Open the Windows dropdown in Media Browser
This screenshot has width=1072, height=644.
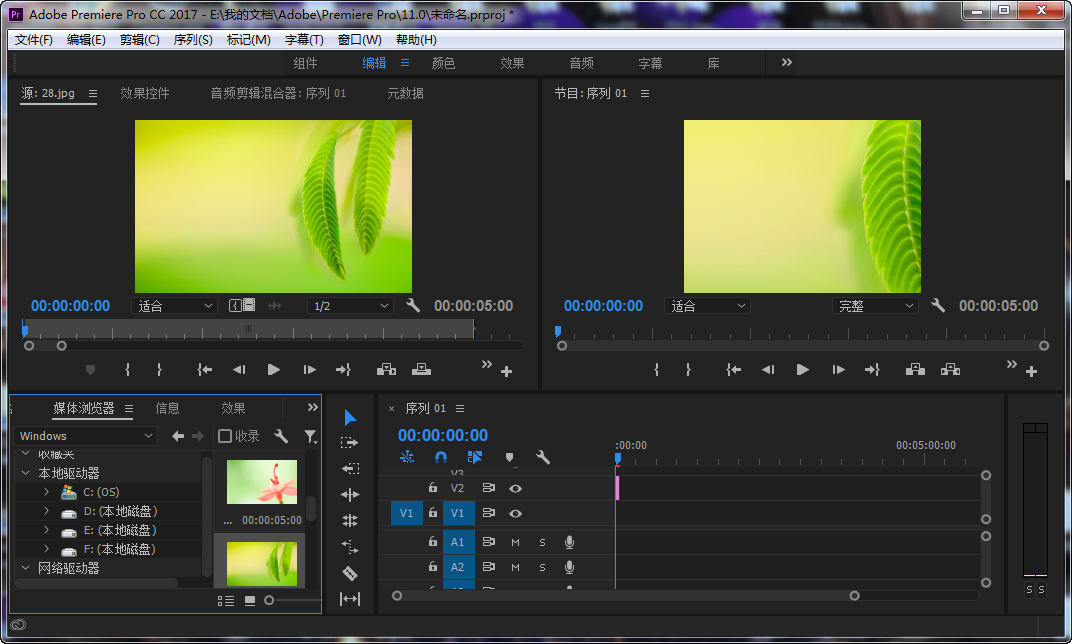point(85,435)
